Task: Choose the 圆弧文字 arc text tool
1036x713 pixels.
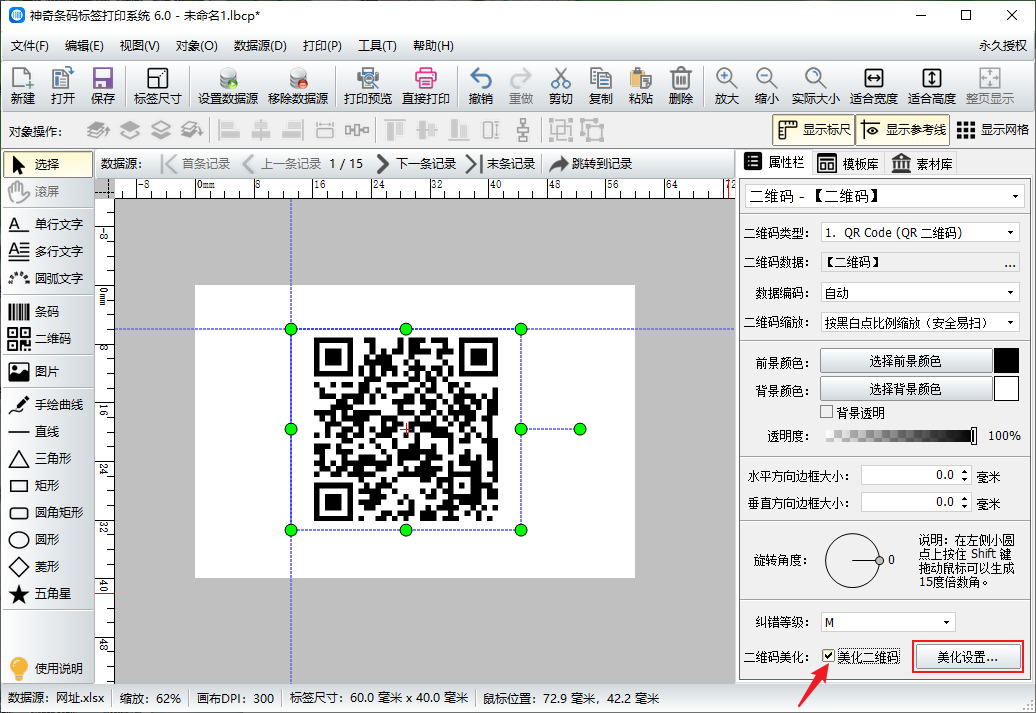Action: coord(48,279)
